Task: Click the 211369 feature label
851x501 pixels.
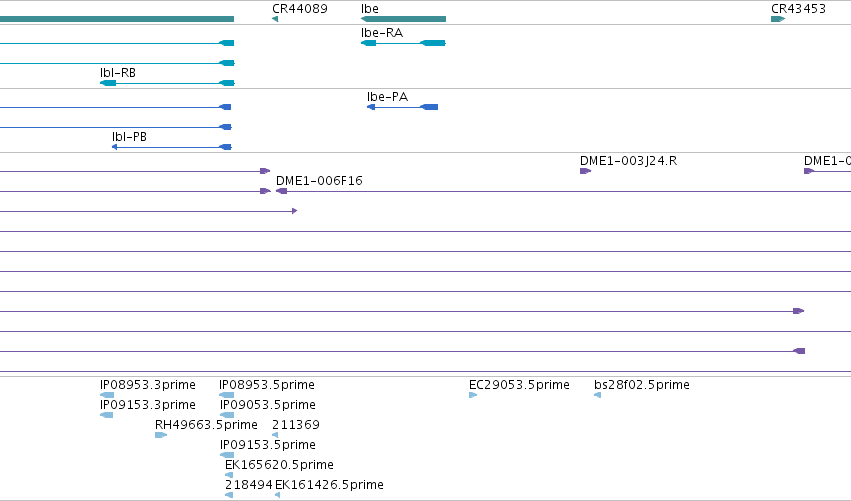Action: [x=296, y=425]
